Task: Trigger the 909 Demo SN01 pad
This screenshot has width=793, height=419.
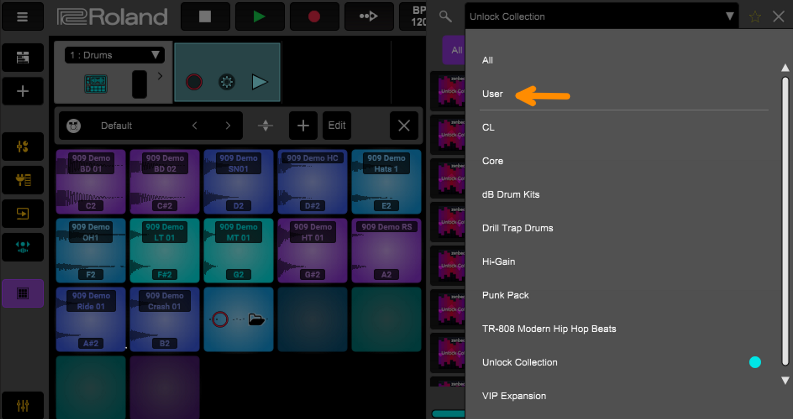Action: (x=238, y=182)
